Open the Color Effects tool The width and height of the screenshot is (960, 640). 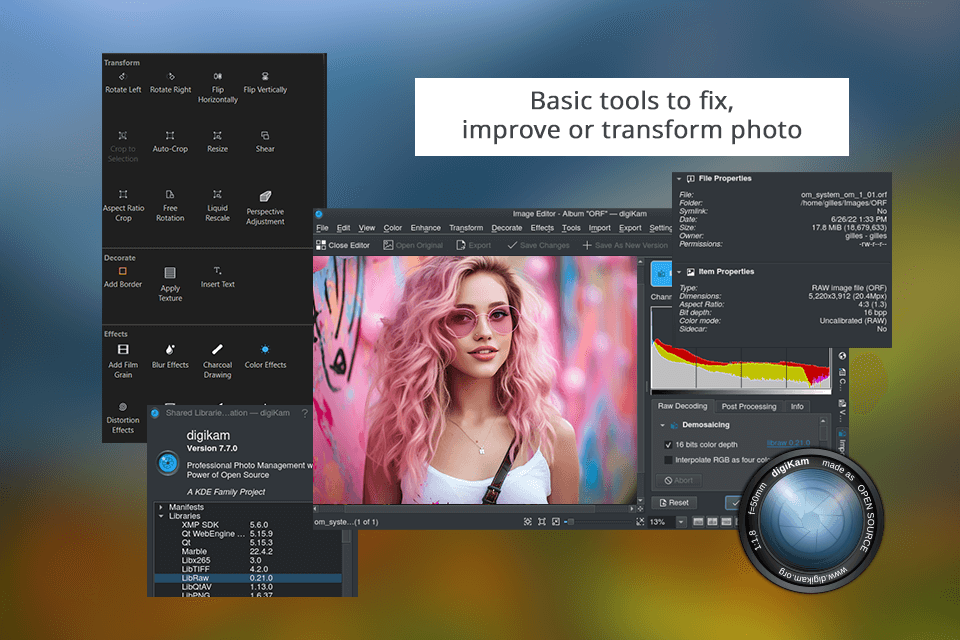[265, 356]
